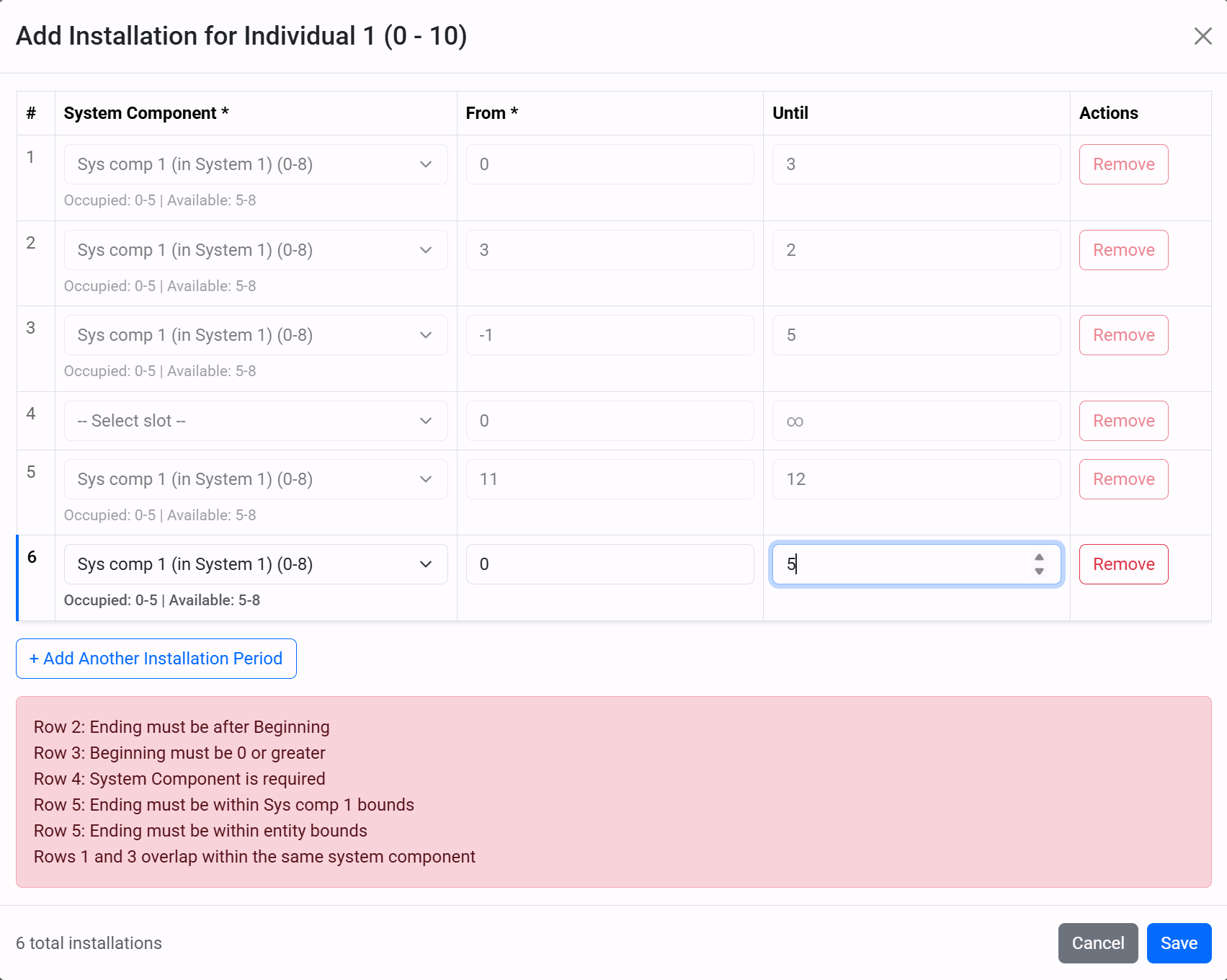Remove installation row 4

click(1123, 420)
